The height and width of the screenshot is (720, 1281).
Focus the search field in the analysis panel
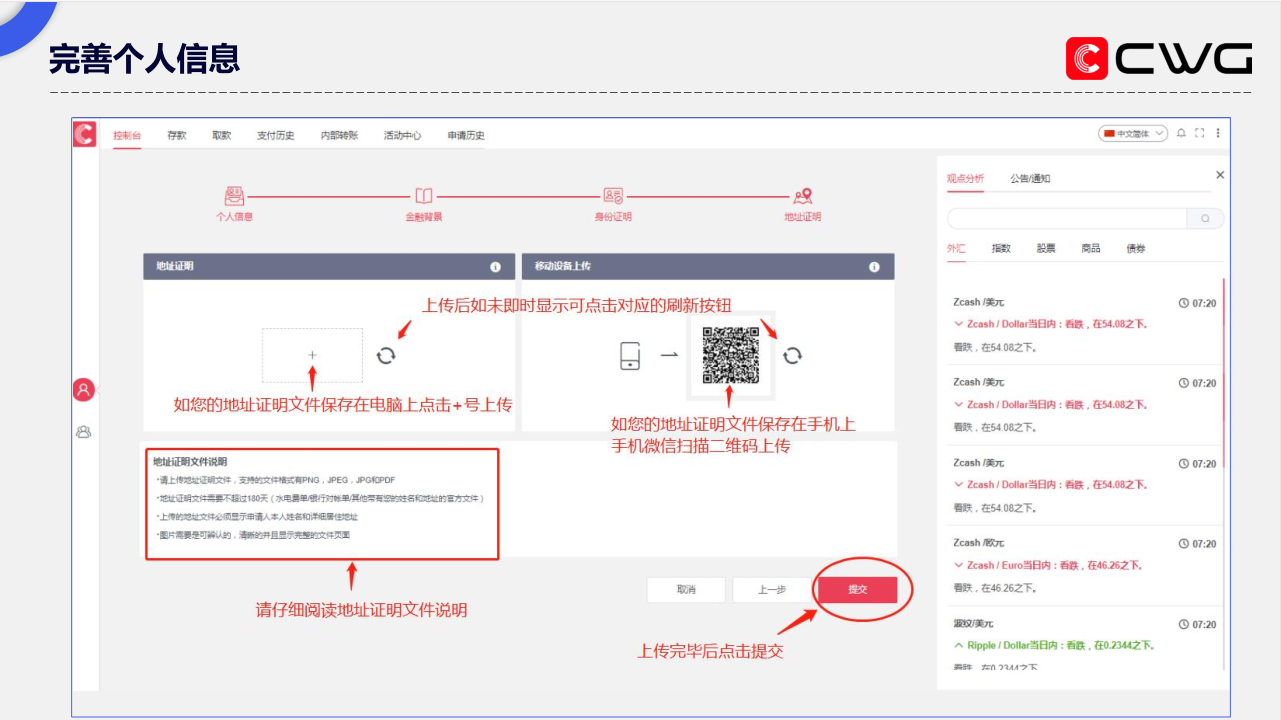click(1066, 218)
